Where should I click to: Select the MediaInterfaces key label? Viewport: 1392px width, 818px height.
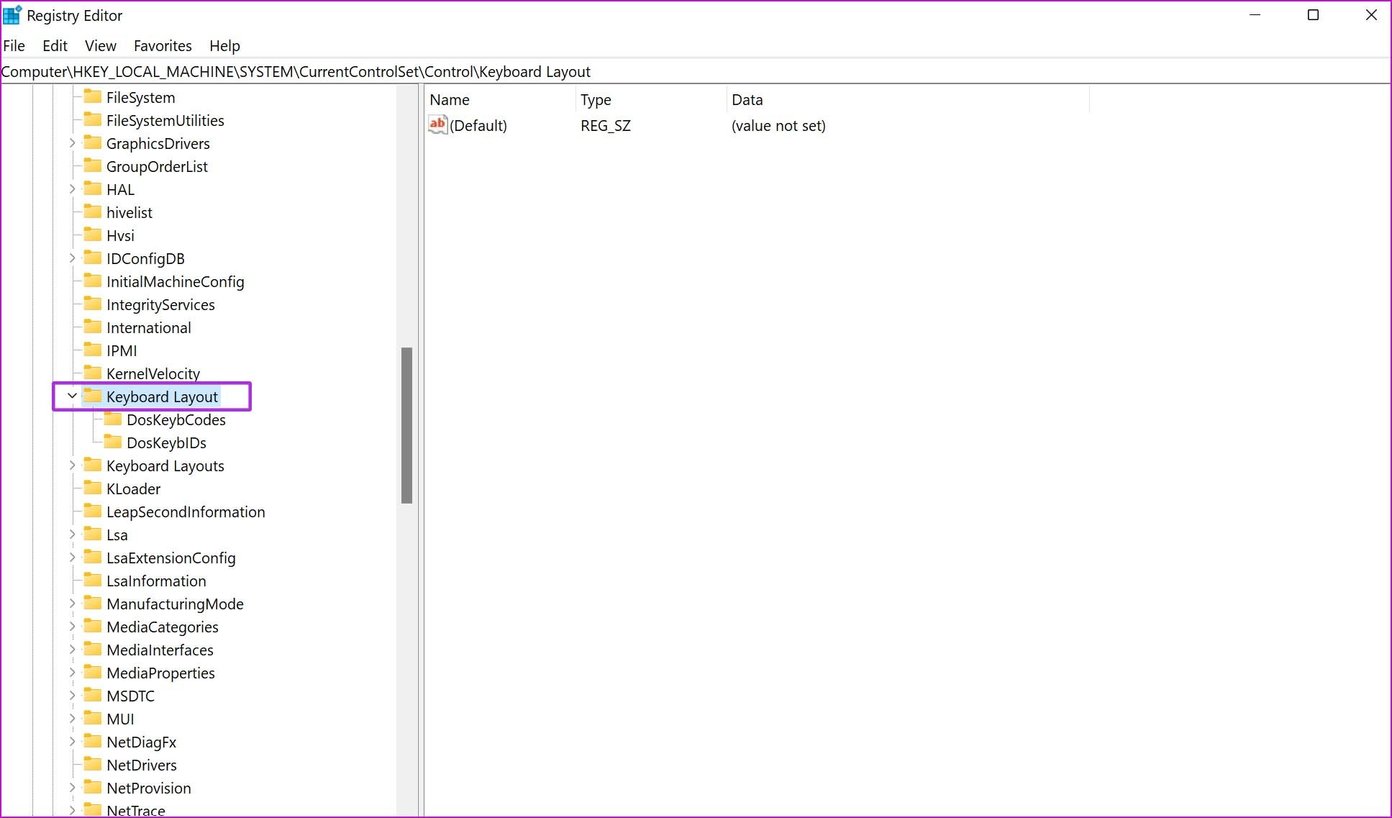click(160, 650)
